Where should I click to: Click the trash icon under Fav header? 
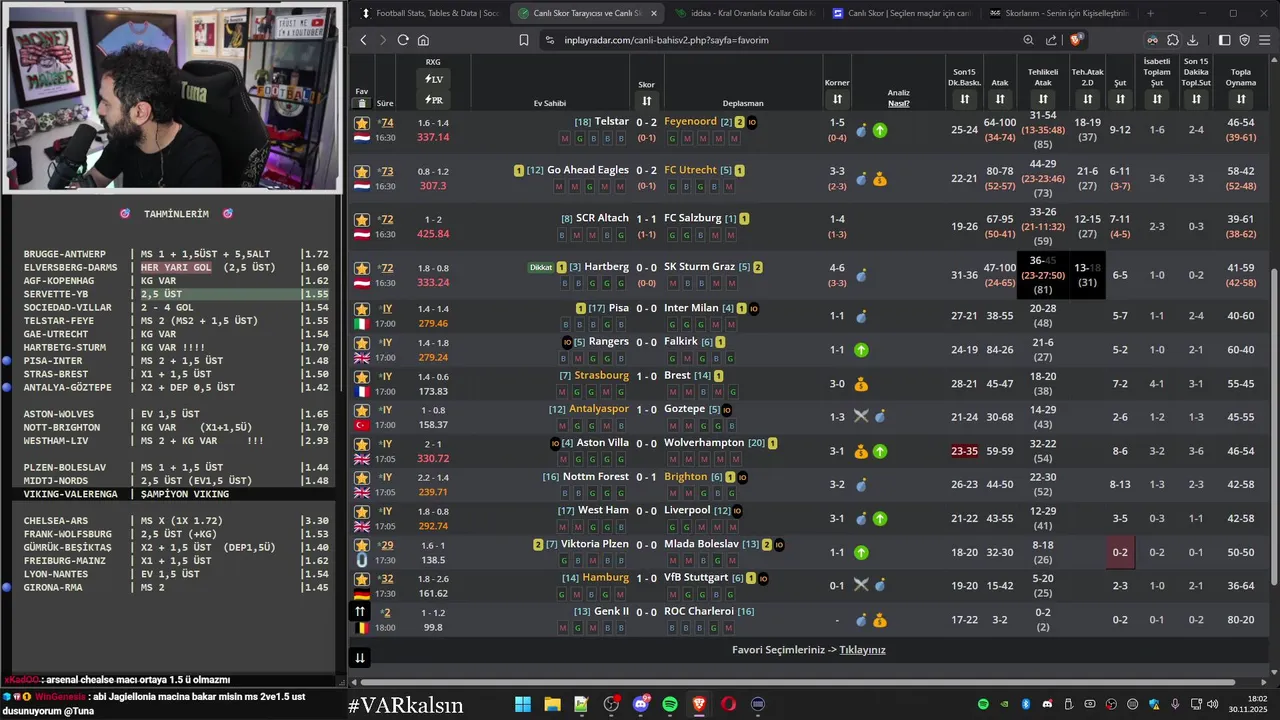coord(361,103)
